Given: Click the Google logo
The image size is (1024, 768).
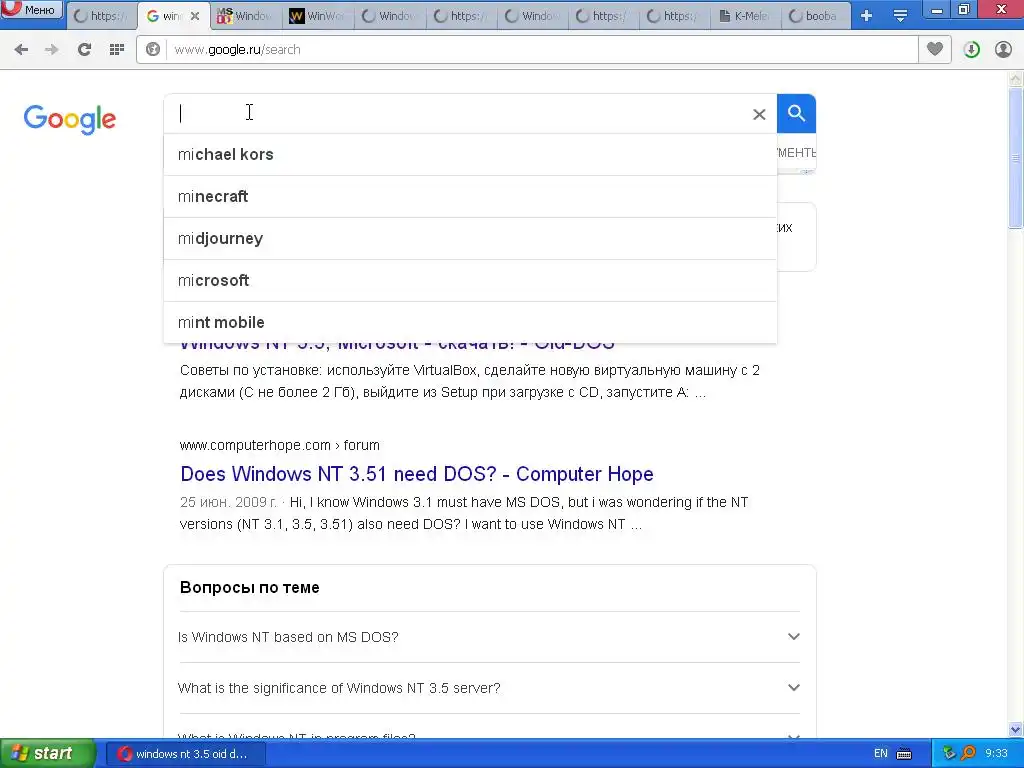Looking at the screenshot, I should (x=70, y=119).
